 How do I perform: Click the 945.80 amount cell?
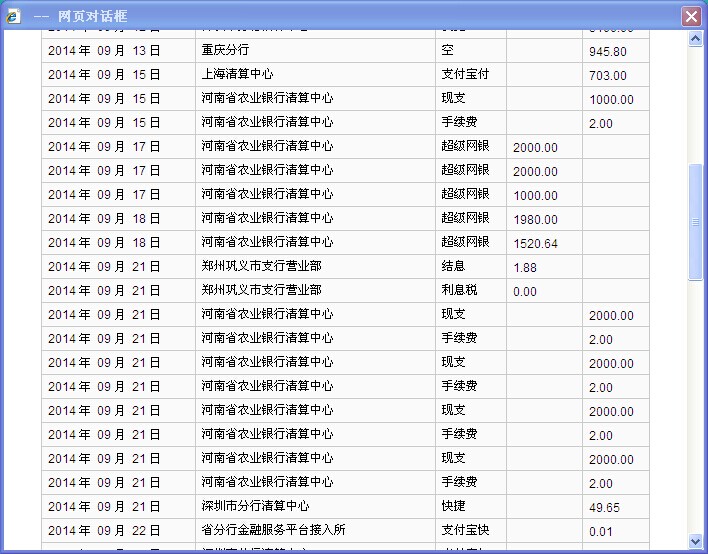pos(608,51)
